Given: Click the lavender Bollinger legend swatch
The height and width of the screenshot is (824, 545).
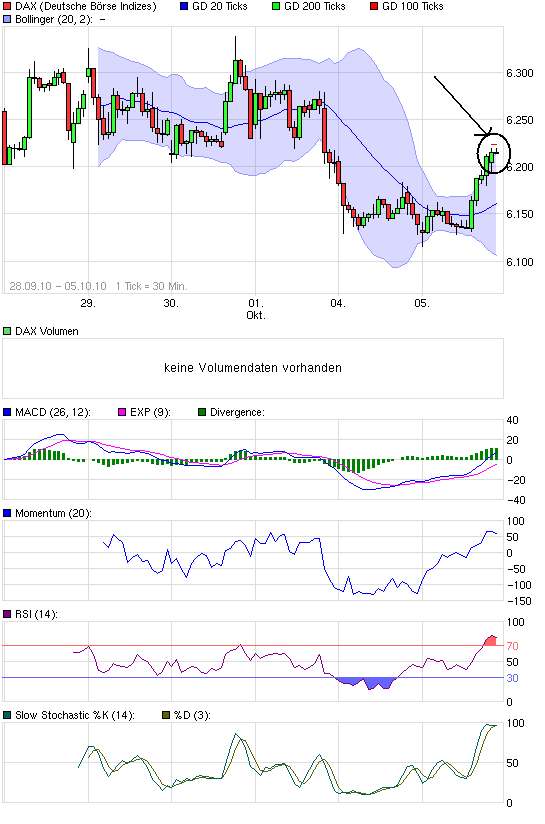Looking at the screenshot, I should click(x=7, y=19).
